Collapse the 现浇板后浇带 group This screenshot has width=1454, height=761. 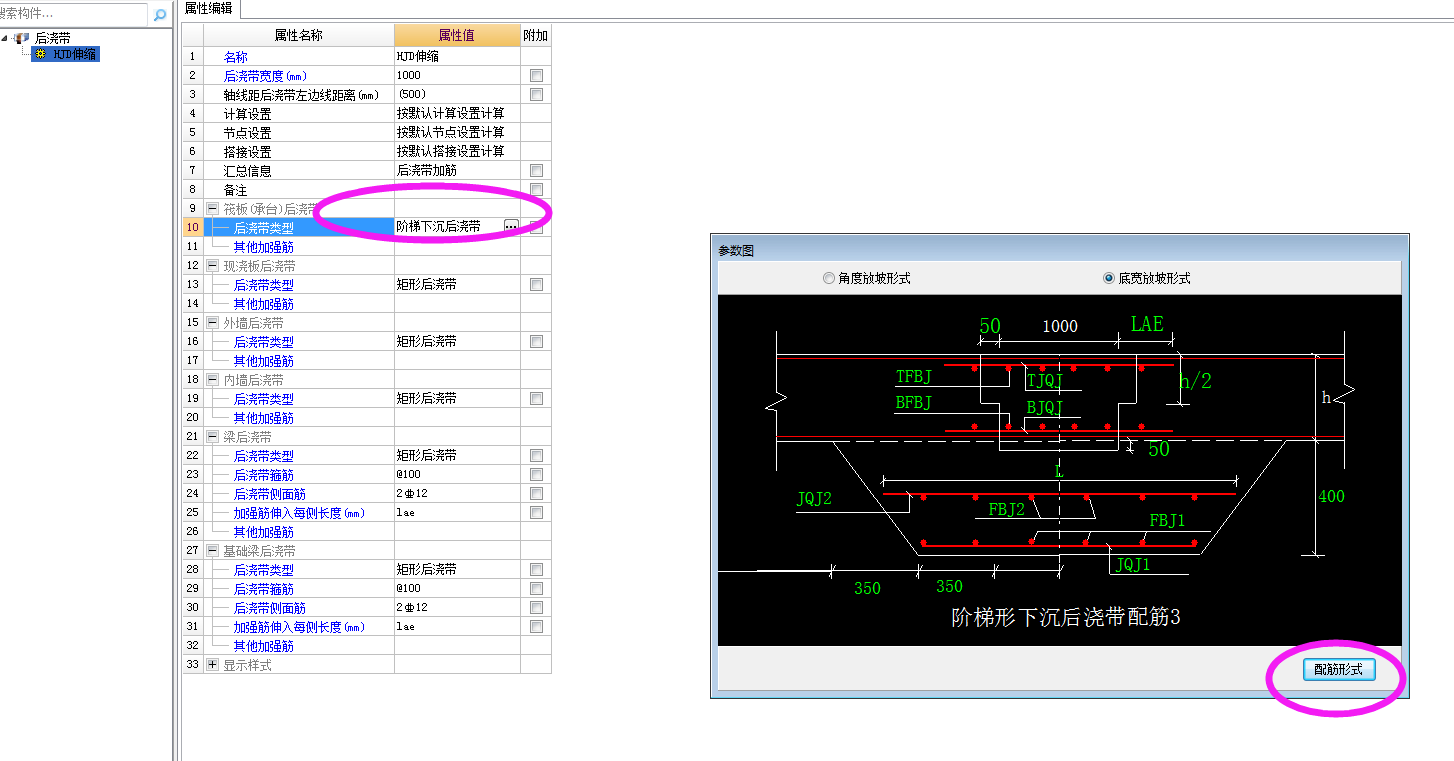(x=212, y=265)
